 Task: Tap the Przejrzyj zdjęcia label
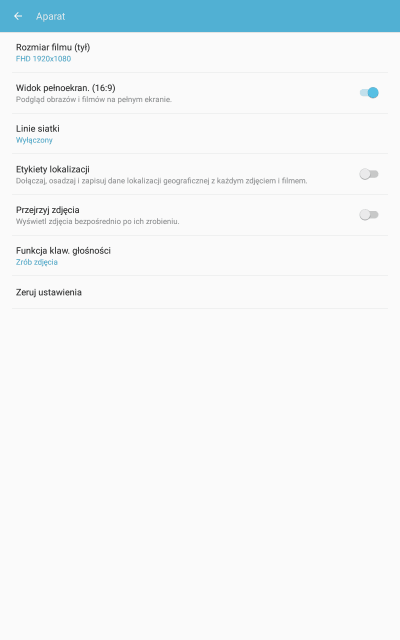(48, 210)
